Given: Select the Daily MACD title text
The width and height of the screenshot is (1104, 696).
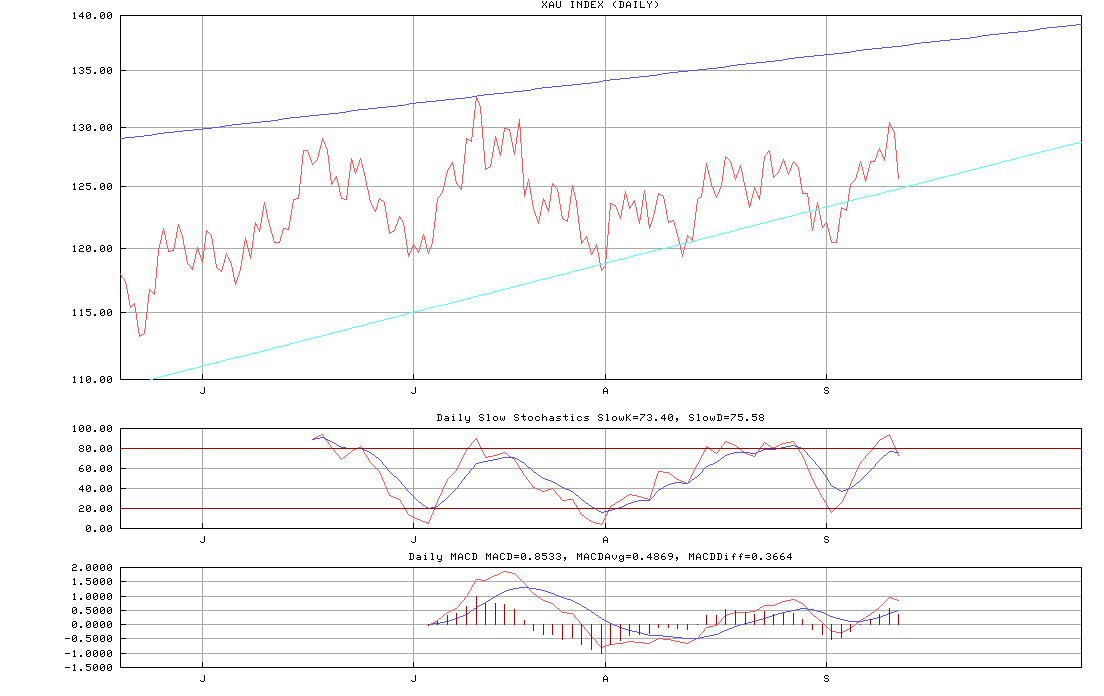Looking at the screenshot, I should click(x=600, y=556).
